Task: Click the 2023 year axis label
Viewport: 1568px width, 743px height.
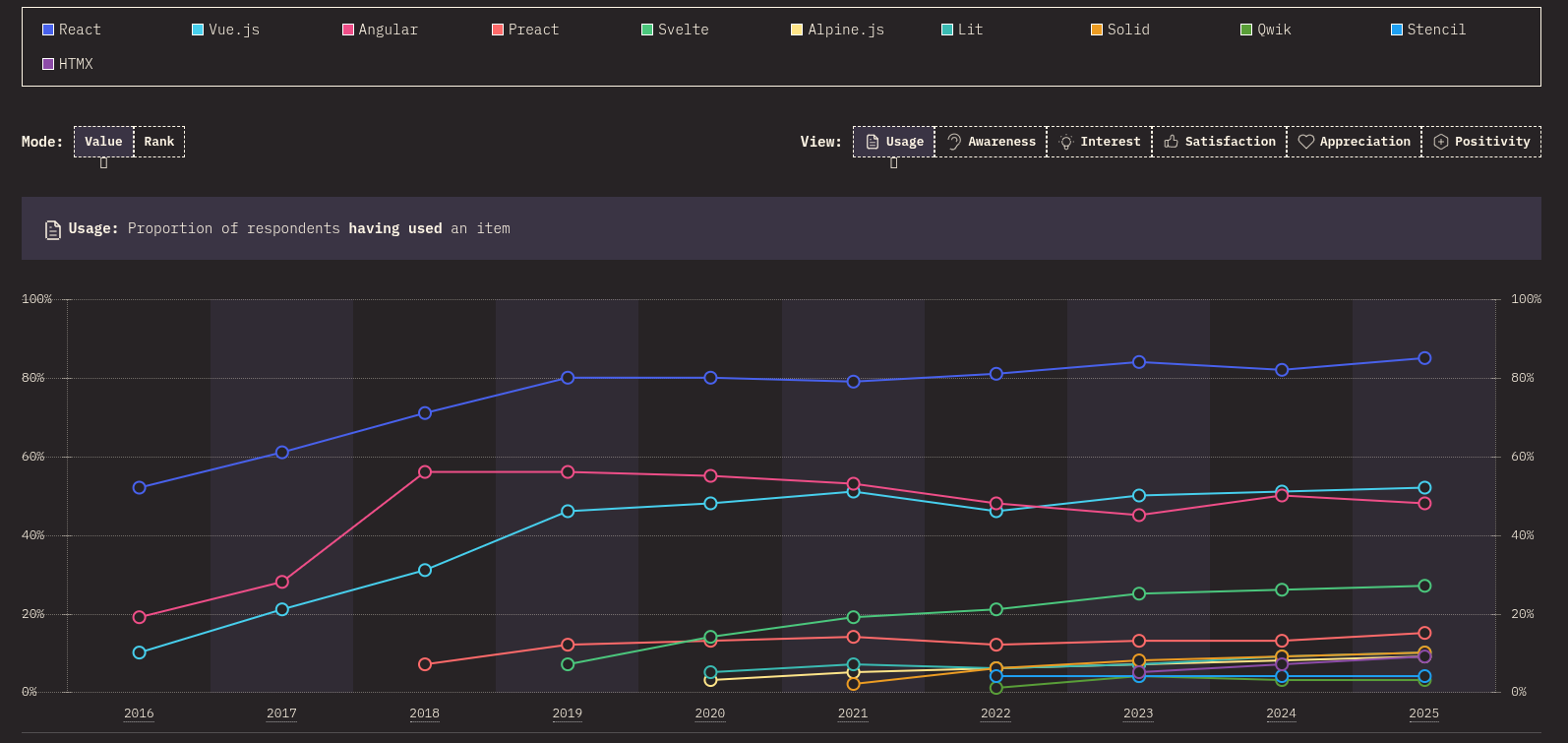Action: pos(1138,713)
